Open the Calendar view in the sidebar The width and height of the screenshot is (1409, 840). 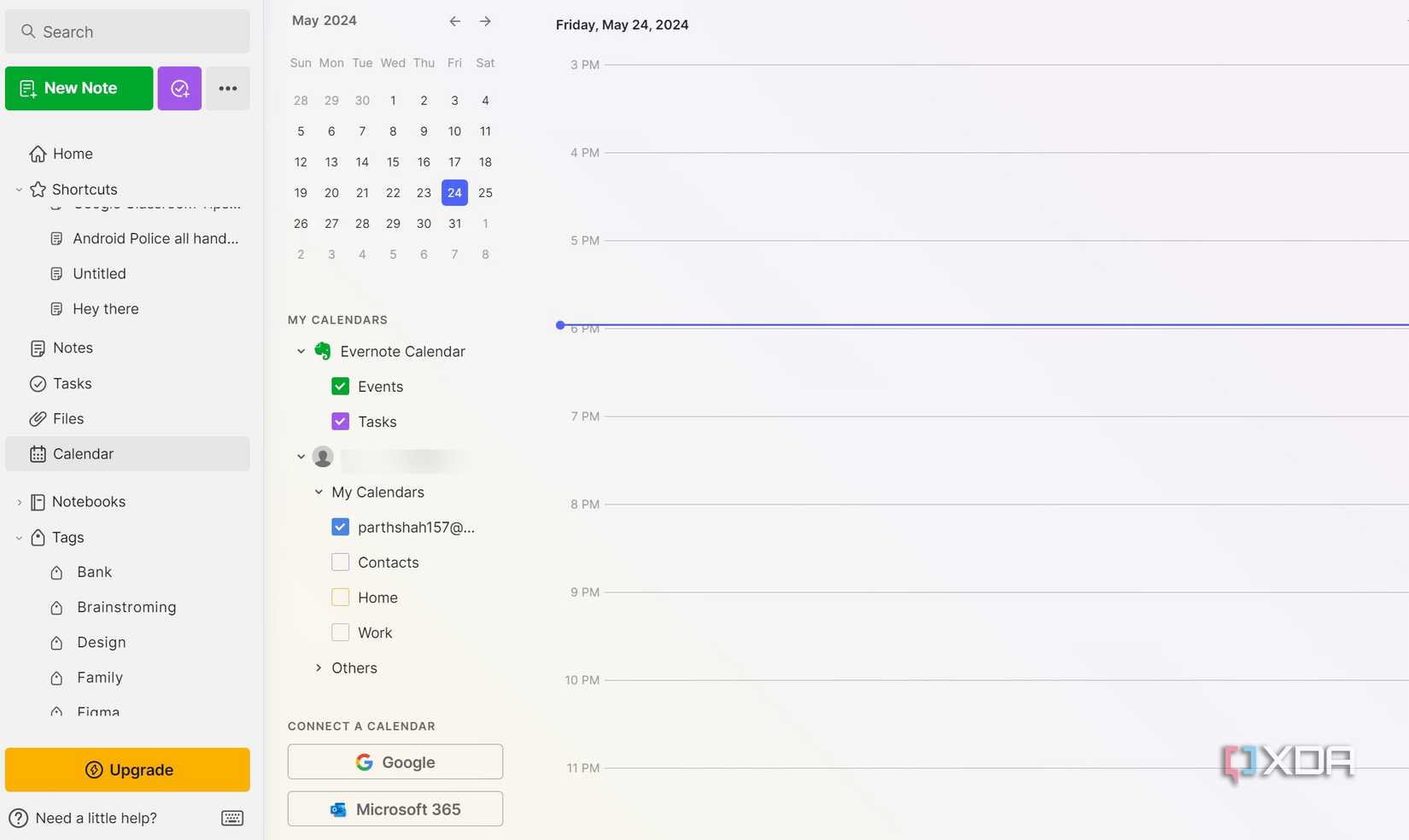83,453
